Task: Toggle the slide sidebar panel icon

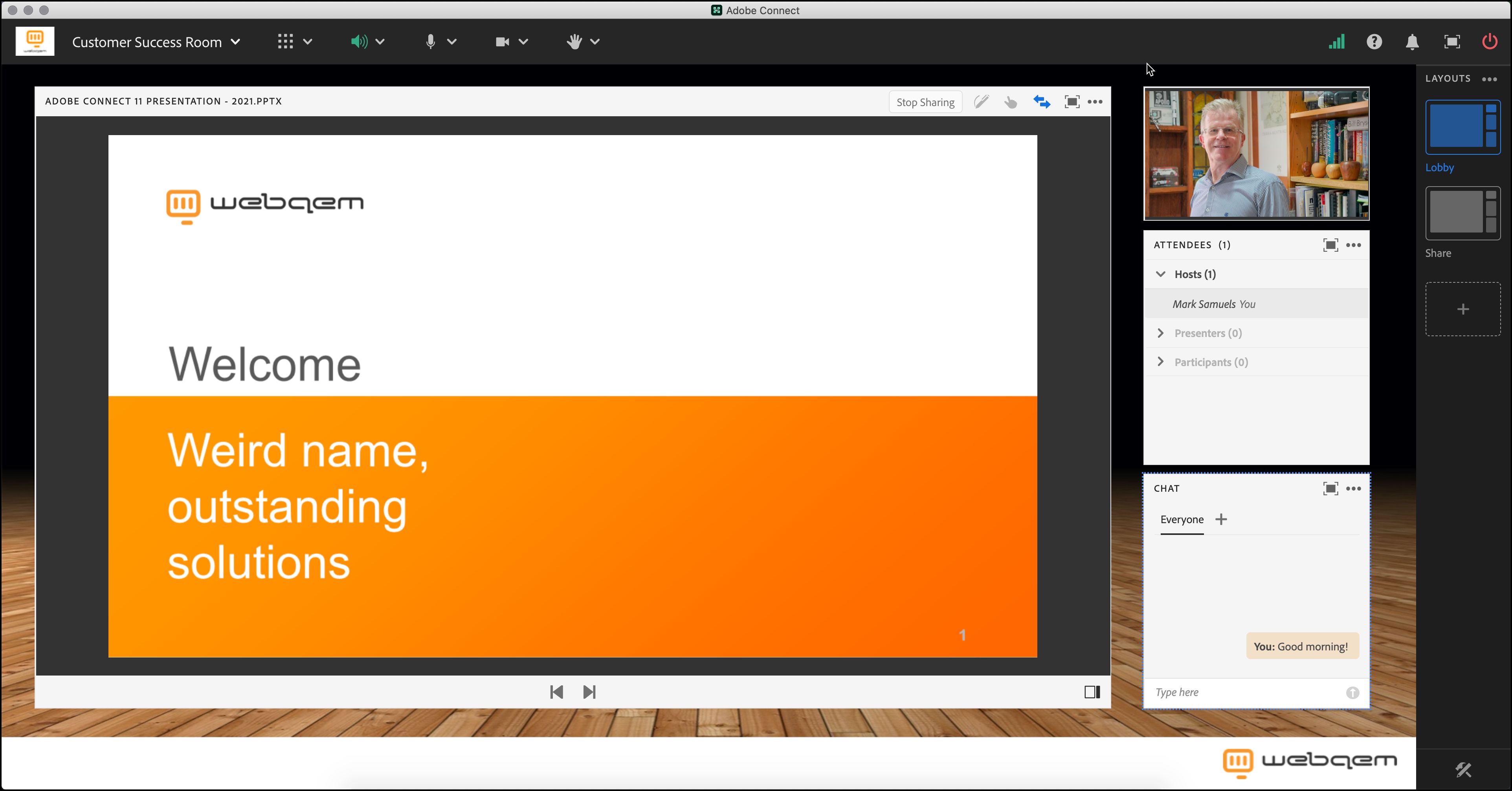Action: (1092, 692)
